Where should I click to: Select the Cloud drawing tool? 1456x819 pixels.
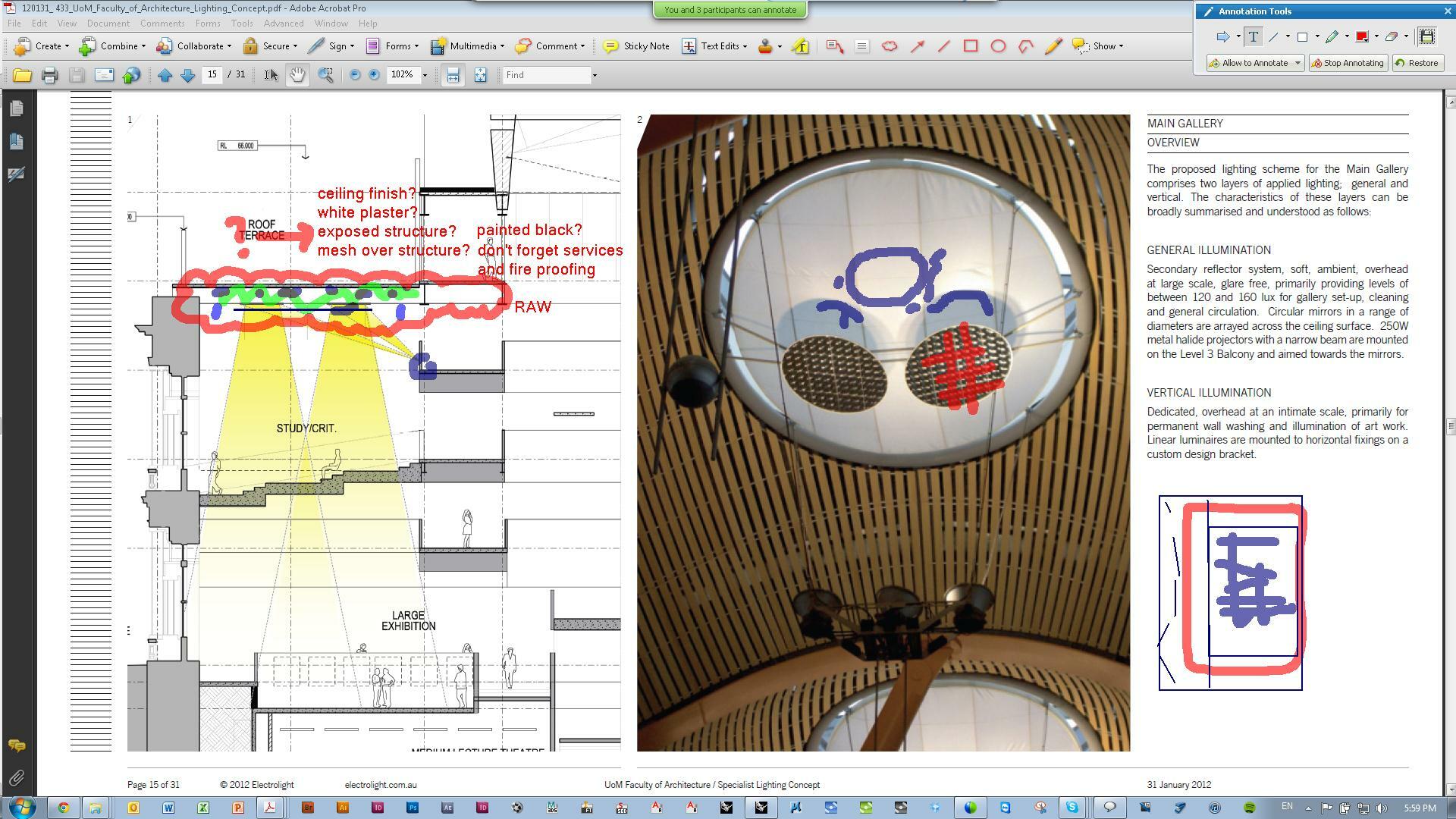coord(890,46)
